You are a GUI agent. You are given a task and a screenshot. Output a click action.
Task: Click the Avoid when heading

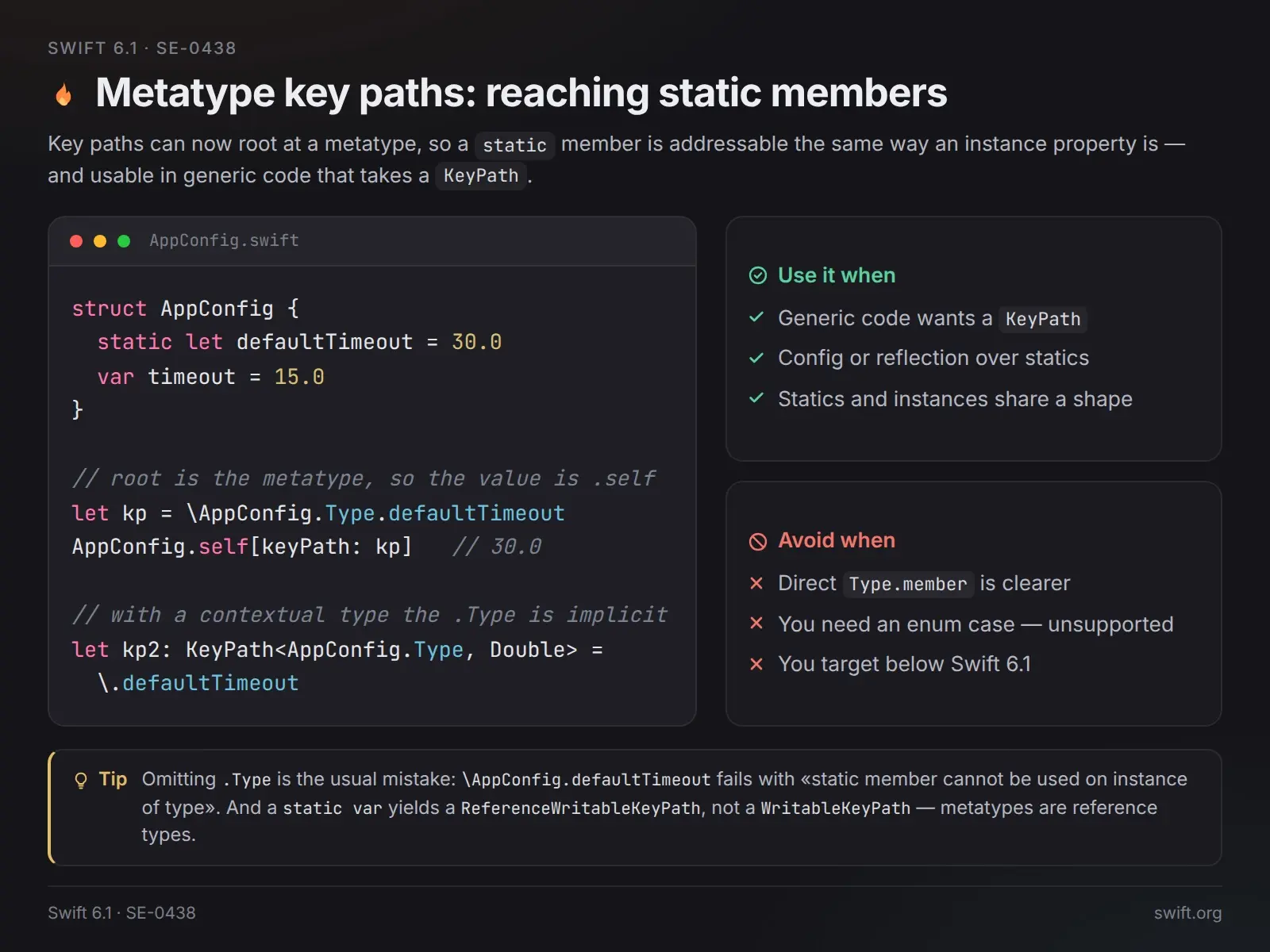[837, 540]
